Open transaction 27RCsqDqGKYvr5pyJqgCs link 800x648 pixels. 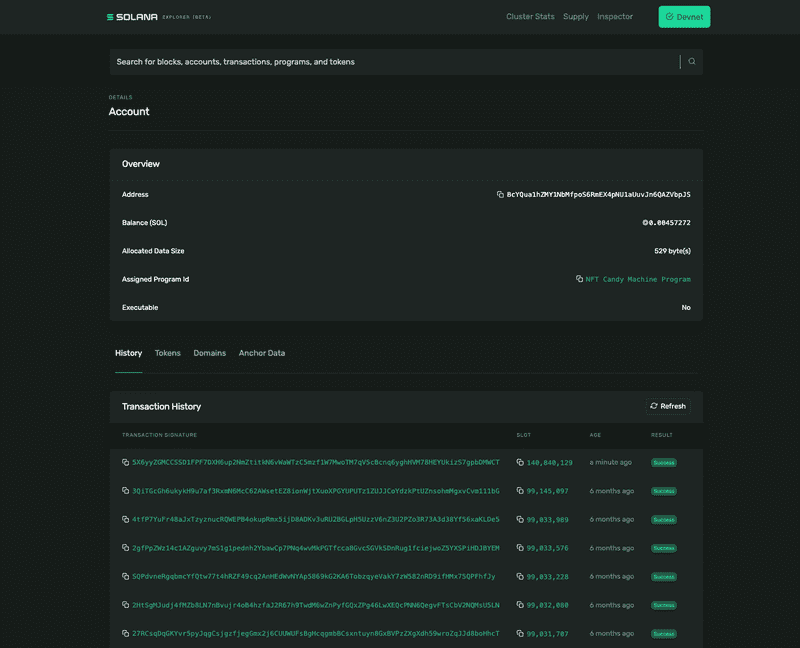(x=316, y=634)
